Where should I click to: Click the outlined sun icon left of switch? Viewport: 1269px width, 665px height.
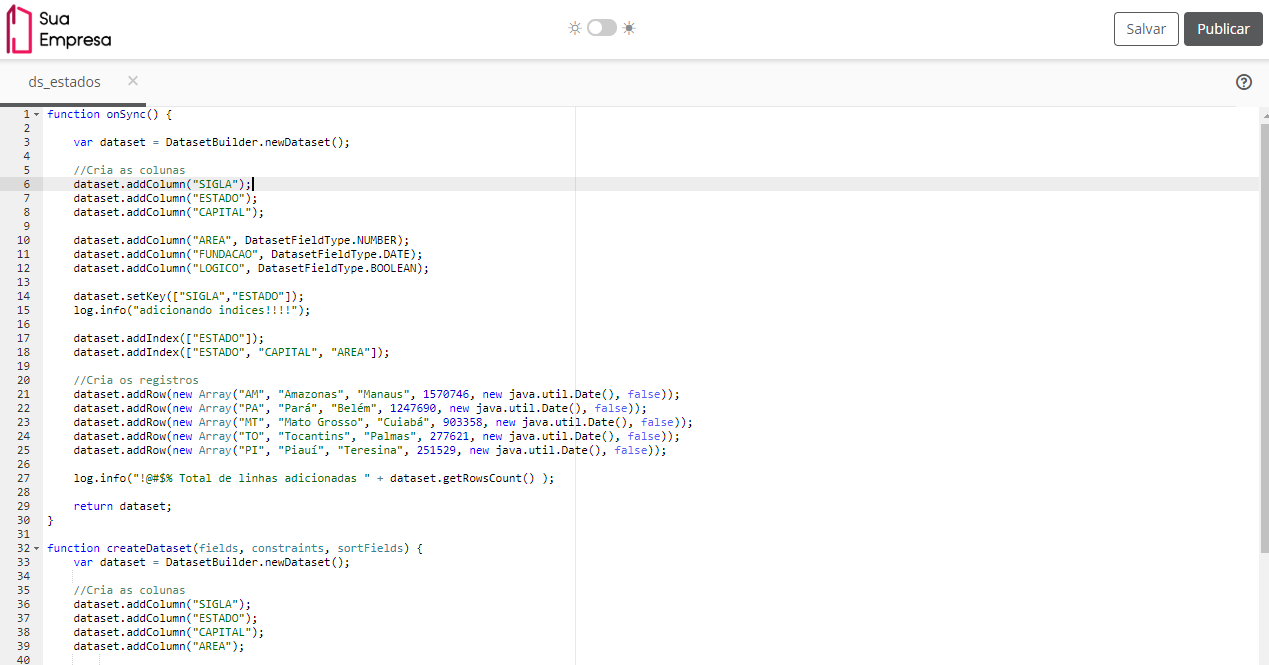click(575, 28)
